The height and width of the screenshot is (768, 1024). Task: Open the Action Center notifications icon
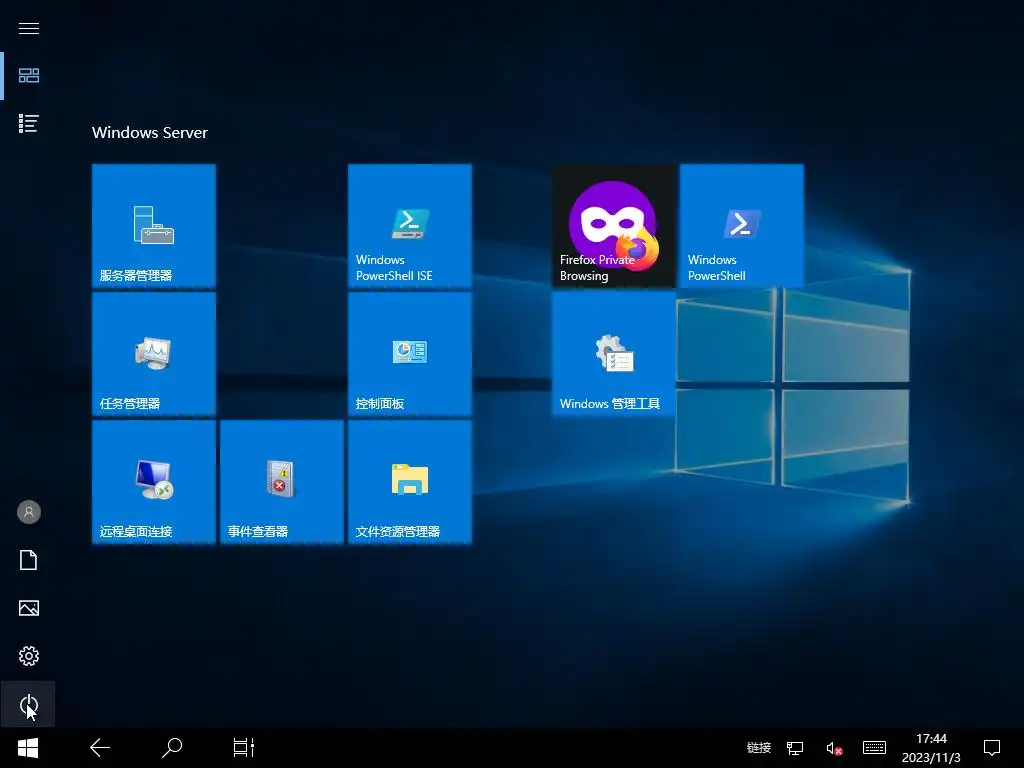(x=992, y=748)
